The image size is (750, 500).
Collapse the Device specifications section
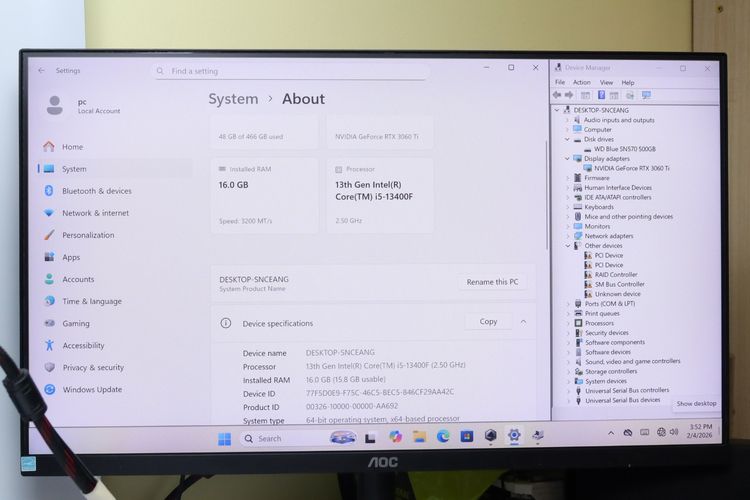click(x=523, y=322)
